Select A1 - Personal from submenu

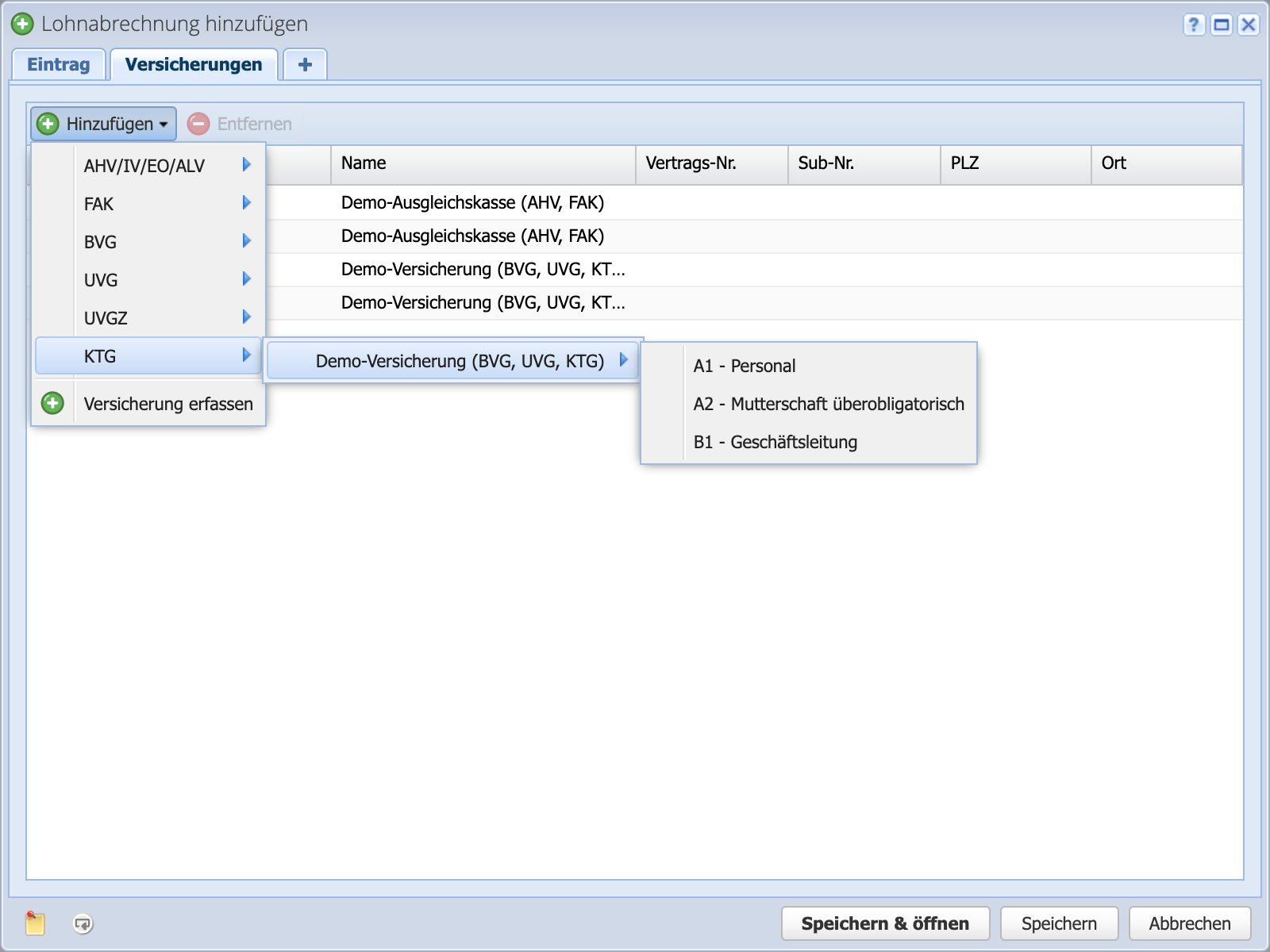coord(744,366)
